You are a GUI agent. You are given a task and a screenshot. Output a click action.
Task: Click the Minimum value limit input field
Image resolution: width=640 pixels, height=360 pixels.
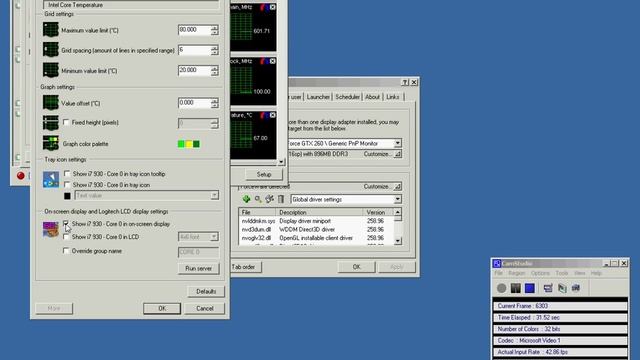(x=194, y=71)
